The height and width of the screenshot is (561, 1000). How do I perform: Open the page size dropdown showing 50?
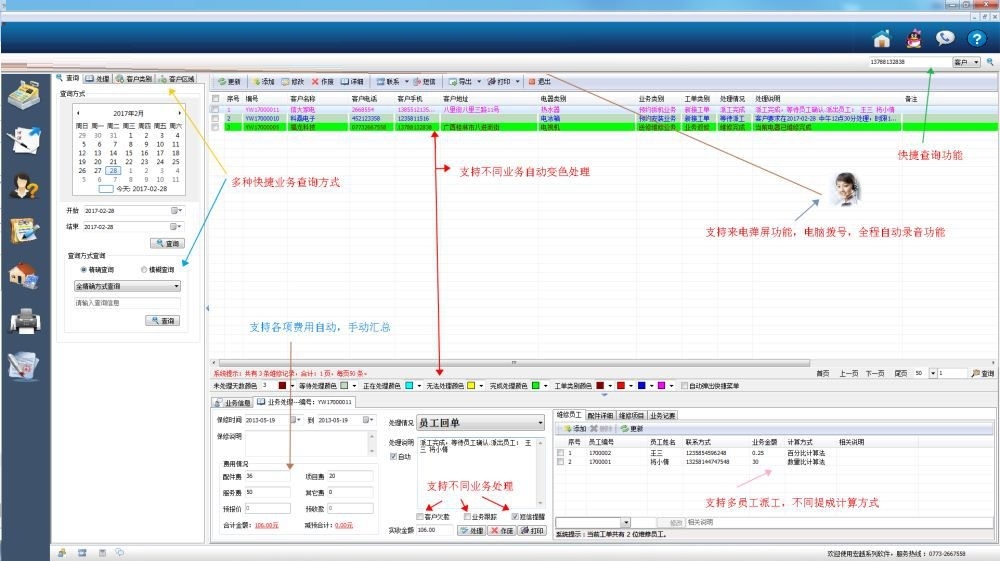pyautogui.click(x=933, y=373)
